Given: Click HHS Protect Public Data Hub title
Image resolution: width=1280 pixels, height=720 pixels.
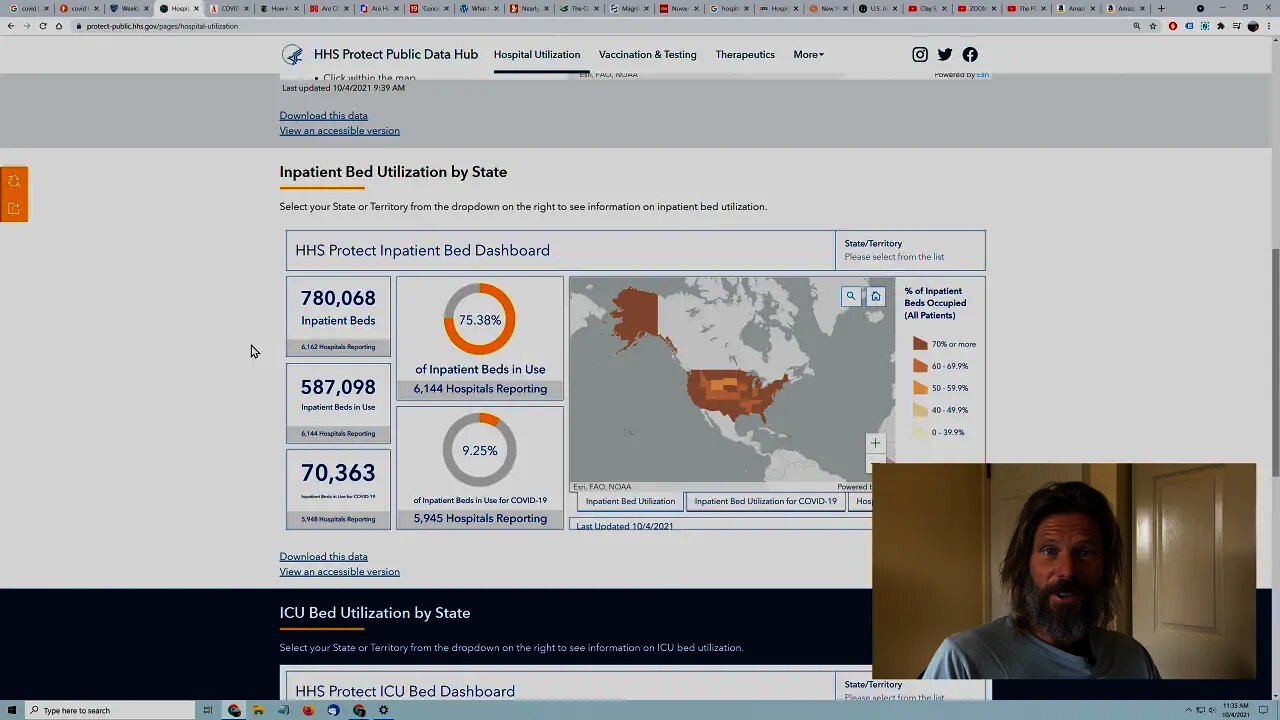Looking at the screenshot, I should tap(396, 54).
